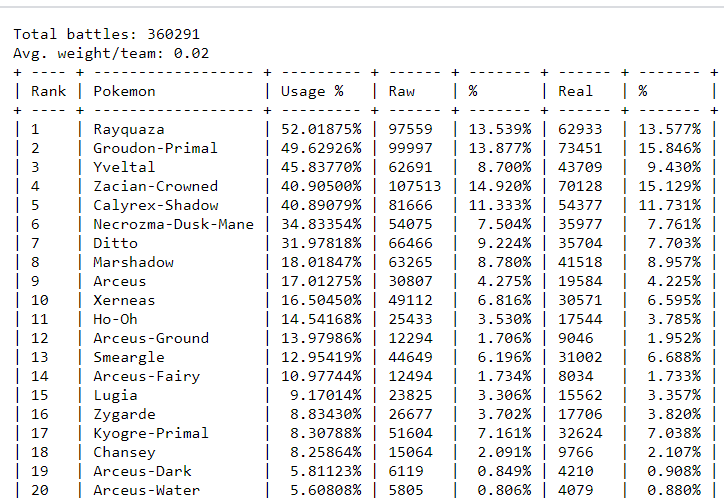Viewport: 724px width, 498px height.
Task: Select the name 'Kyogre-Primal'
Action: pyautogui.click(x=151, y=433)
